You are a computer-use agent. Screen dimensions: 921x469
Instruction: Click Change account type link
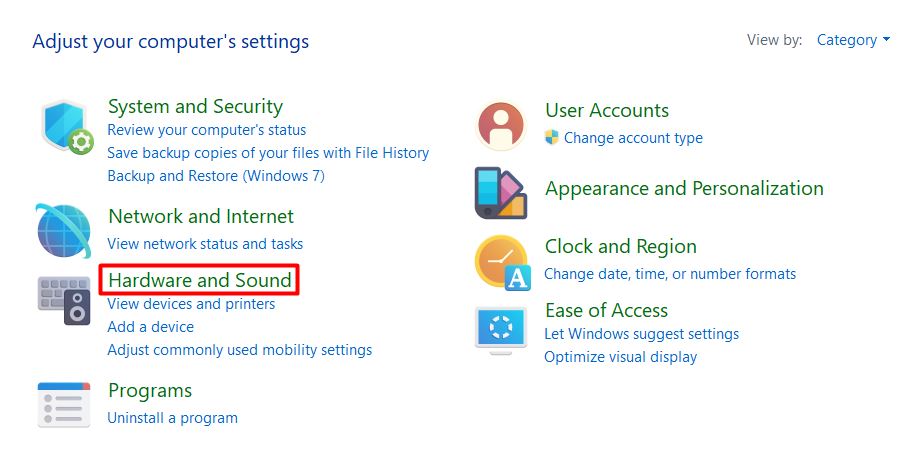(633, 138)
